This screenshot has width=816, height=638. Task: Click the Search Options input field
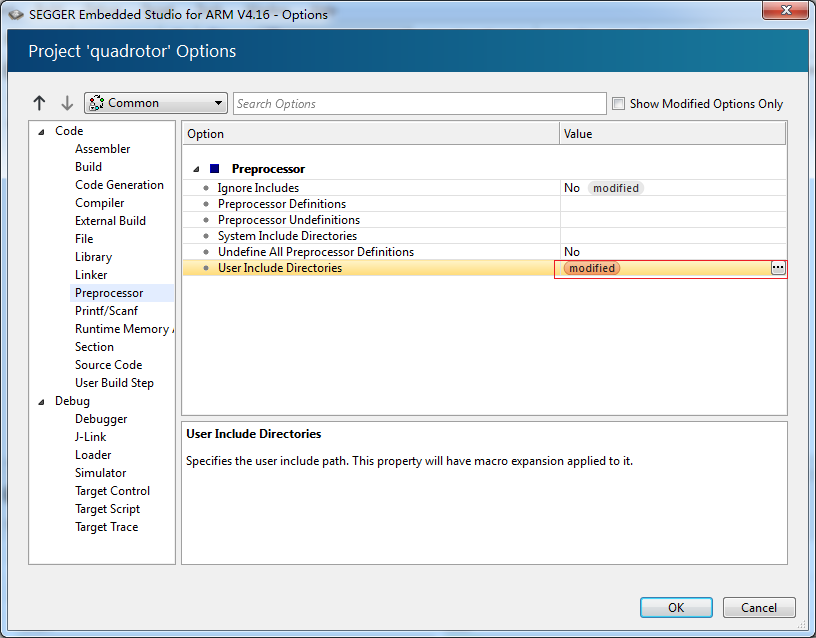(x=419, y=104)
